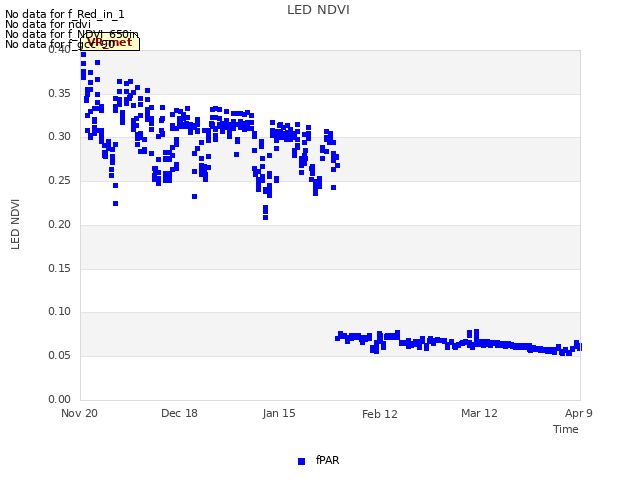
Task: Click the 0.05 y-axis tick label
Action: click(x=59, y=356)
